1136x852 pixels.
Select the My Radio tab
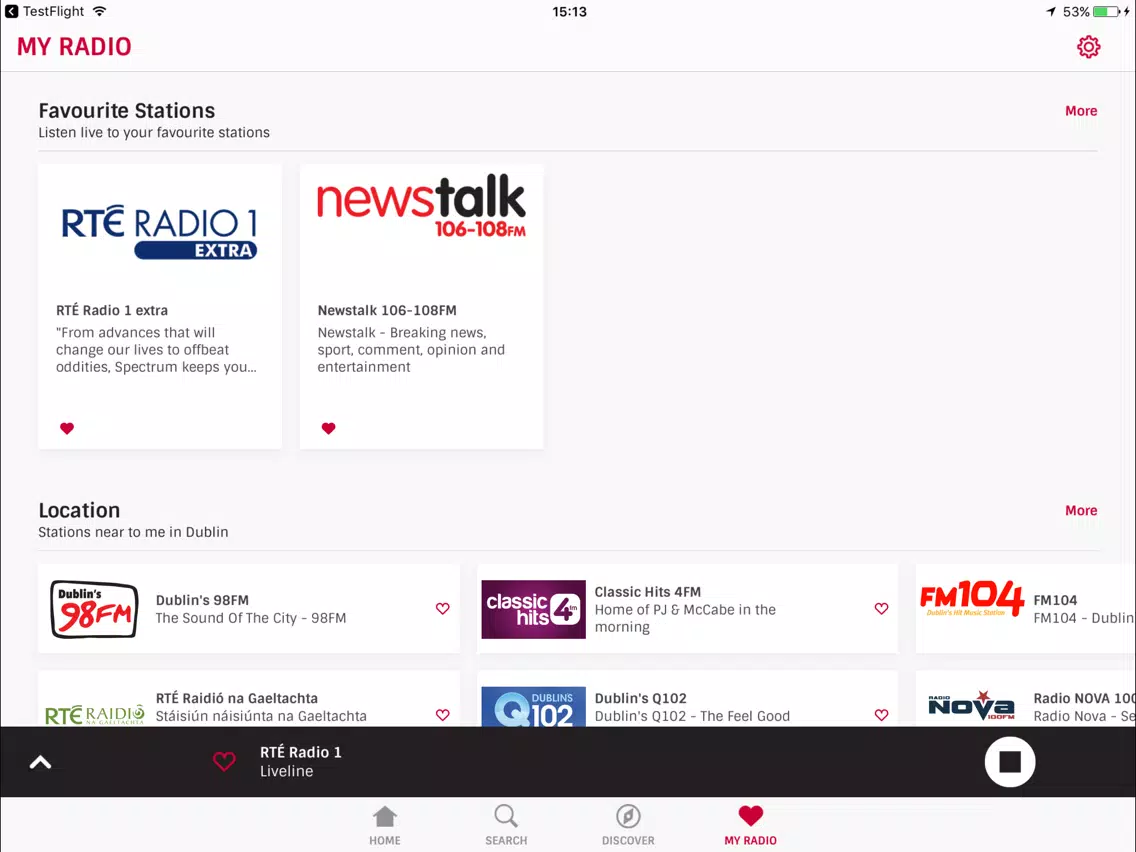click(751, 826)
